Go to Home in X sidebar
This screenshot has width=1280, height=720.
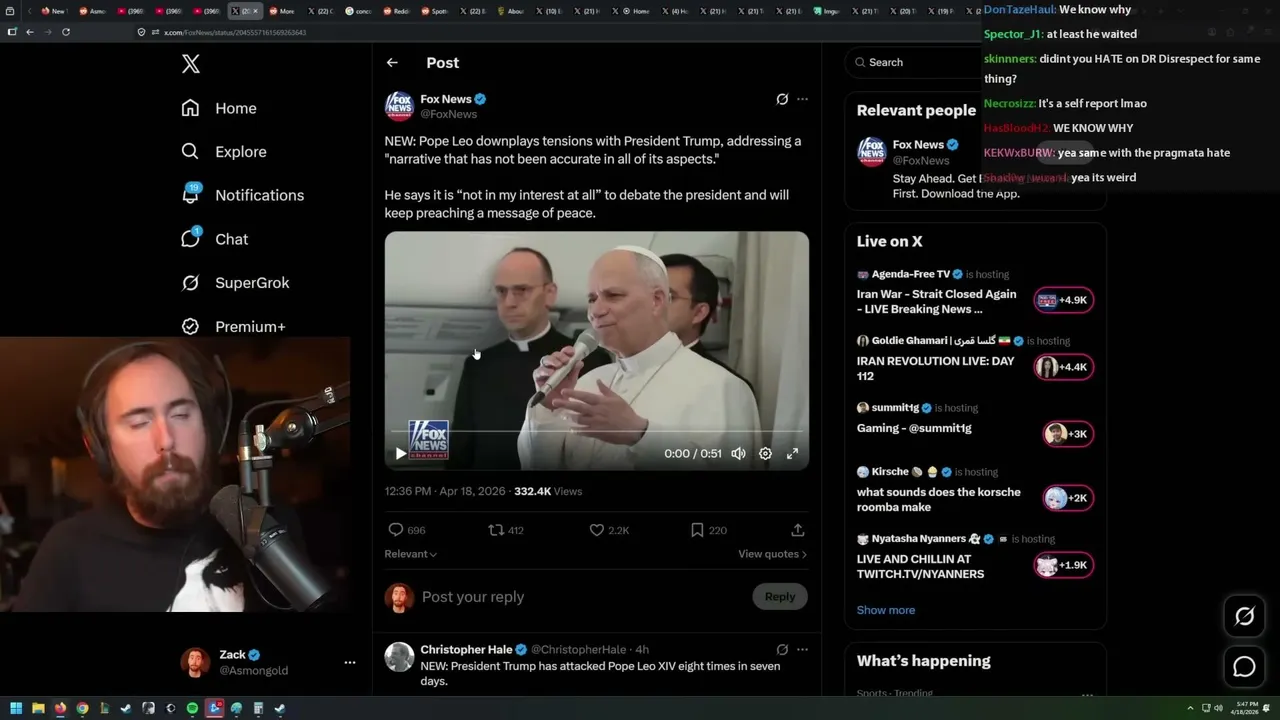point(218,108)
